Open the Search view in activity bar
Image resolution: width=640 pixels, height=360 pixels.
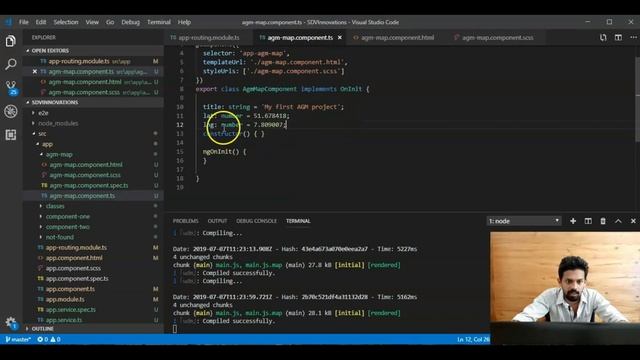click(11, 64)
